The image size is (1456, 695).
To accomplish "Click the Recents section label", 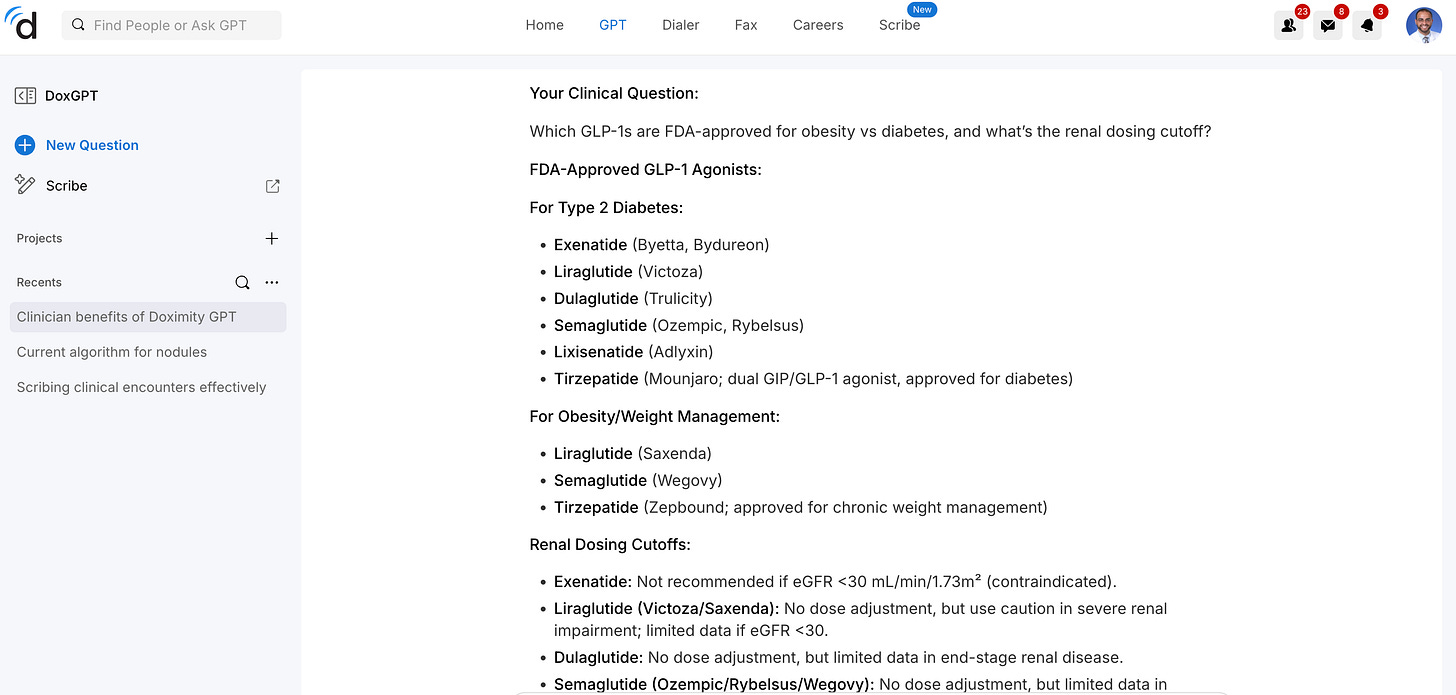I will click(x=39, y=283).
